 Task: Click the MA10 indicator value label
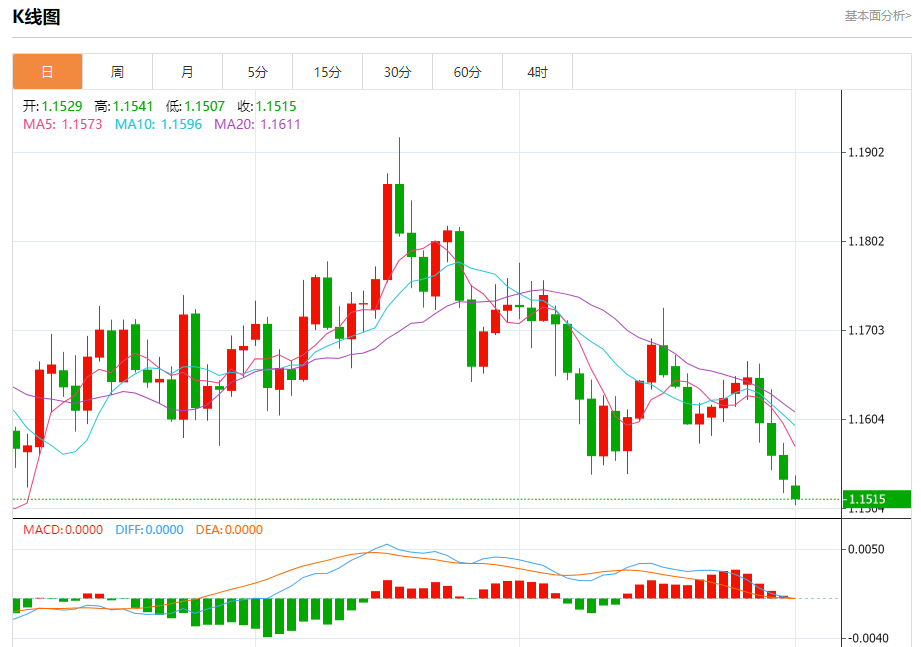click(x=158, y=124)
